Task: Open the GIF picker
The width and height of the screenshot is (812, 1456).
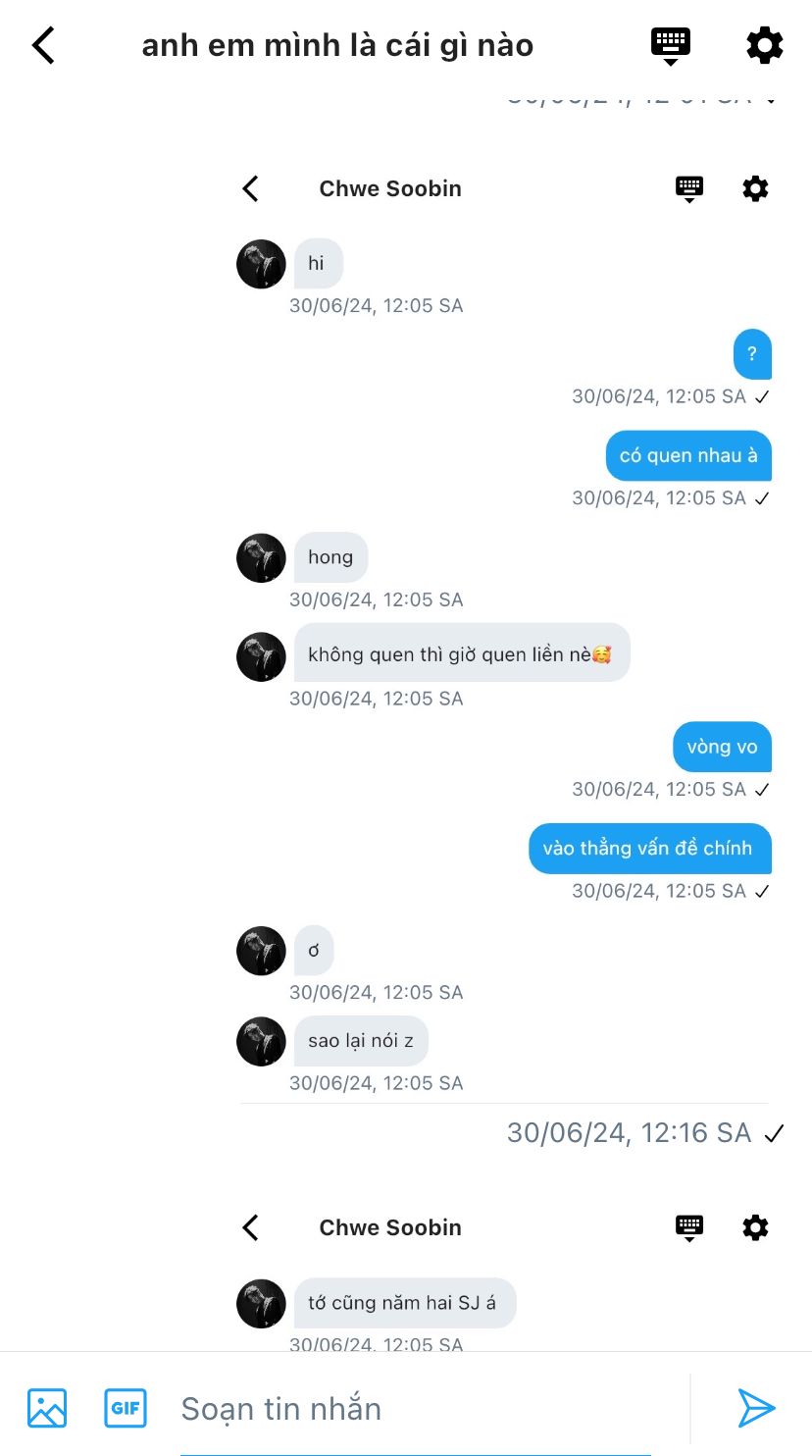Action: (126, 1408)
